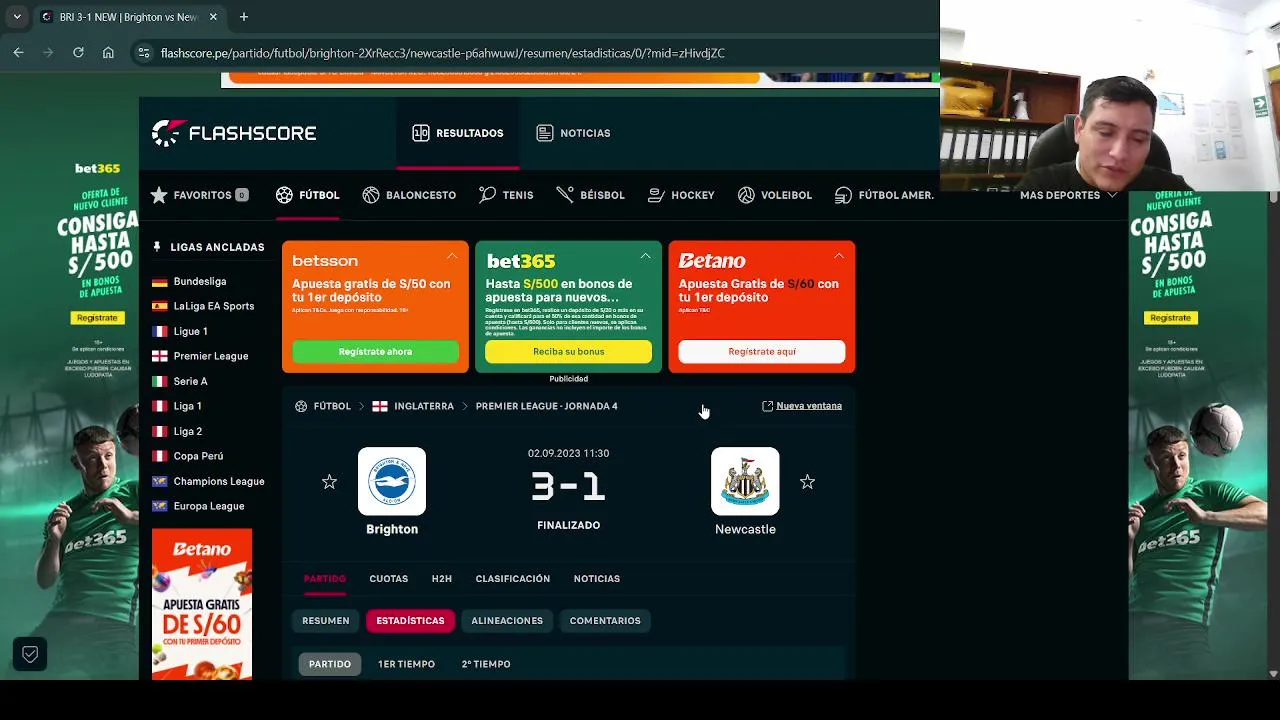Click the Flashscore logo
Image resolution: width=1280 pixels, height=720 pixels.
pyautogui.click(x=234, y=133)
